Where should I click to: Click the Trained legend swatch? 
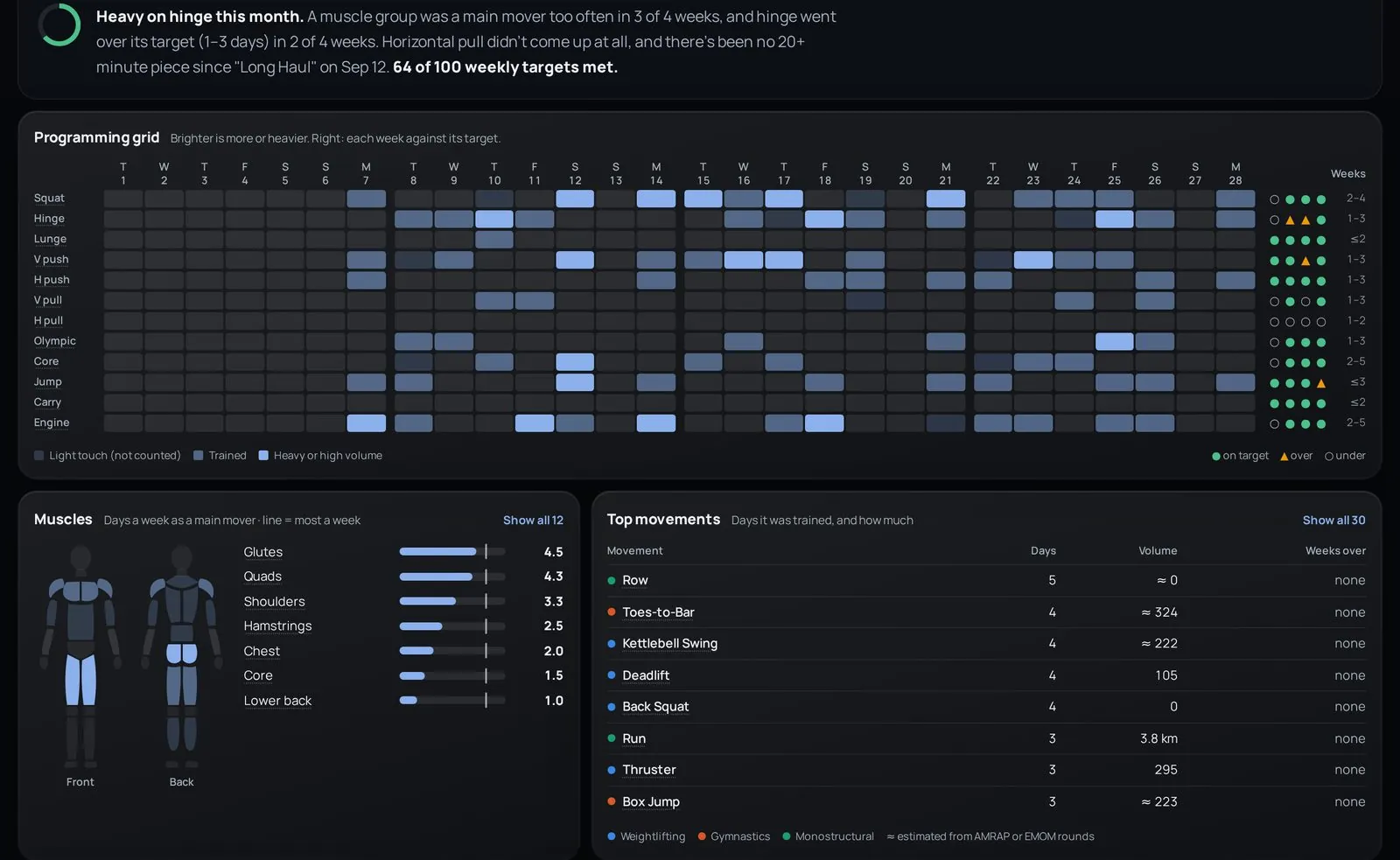199,456
